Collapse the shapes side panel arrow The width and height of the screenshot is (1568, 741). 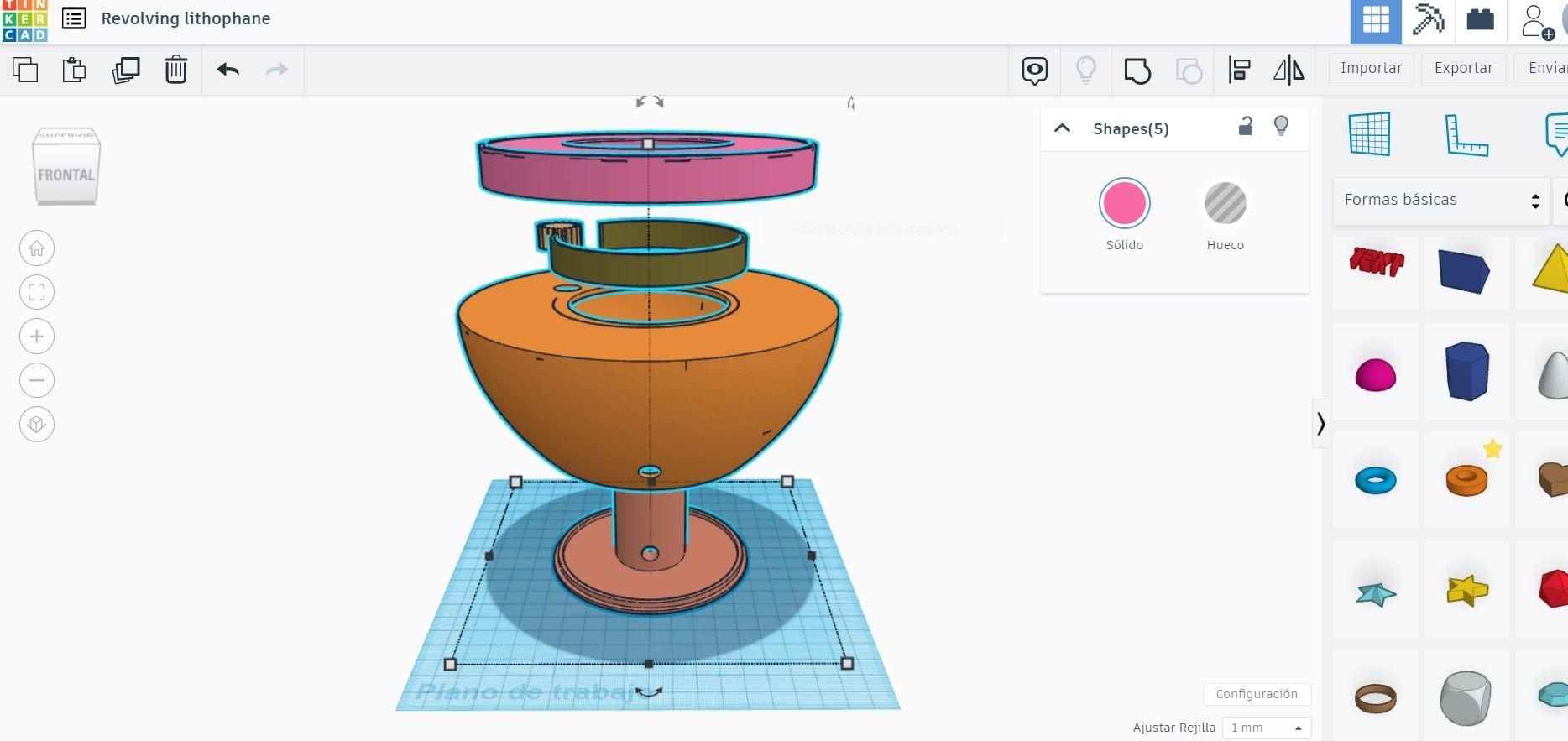(x=1320, y=423)
